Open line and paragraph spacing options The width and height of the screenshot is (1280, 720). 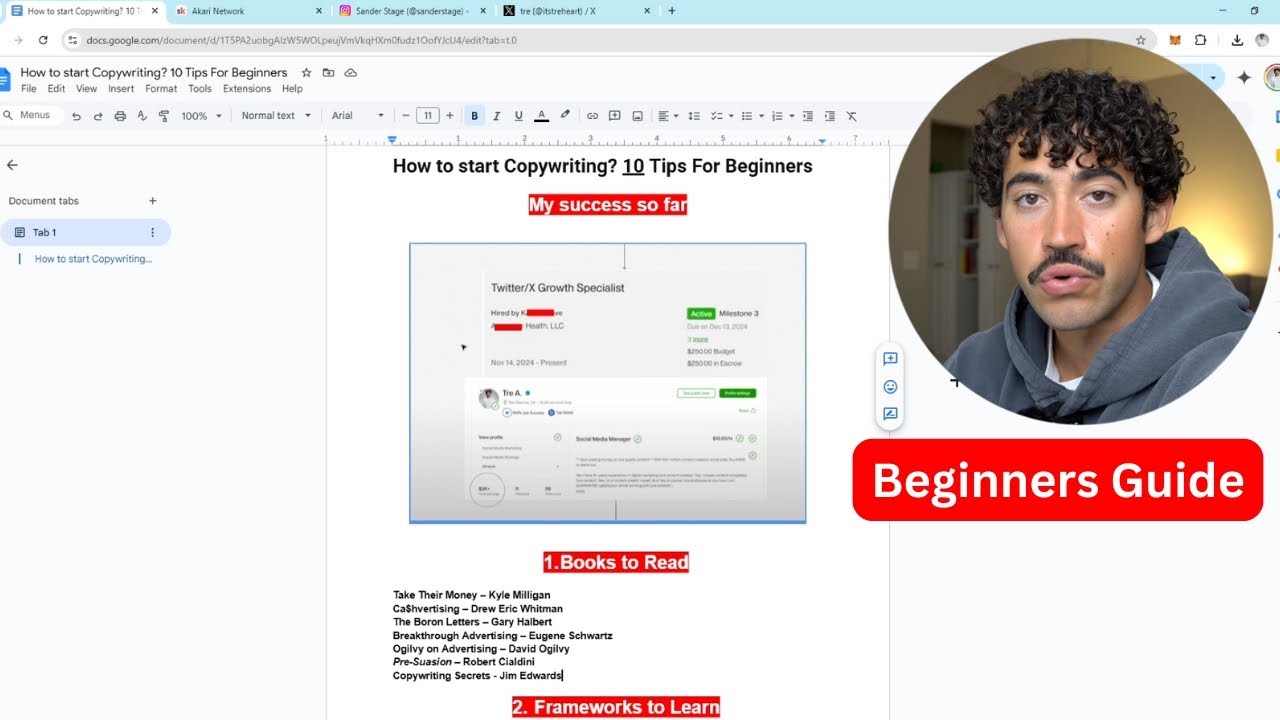click(694, 116)
